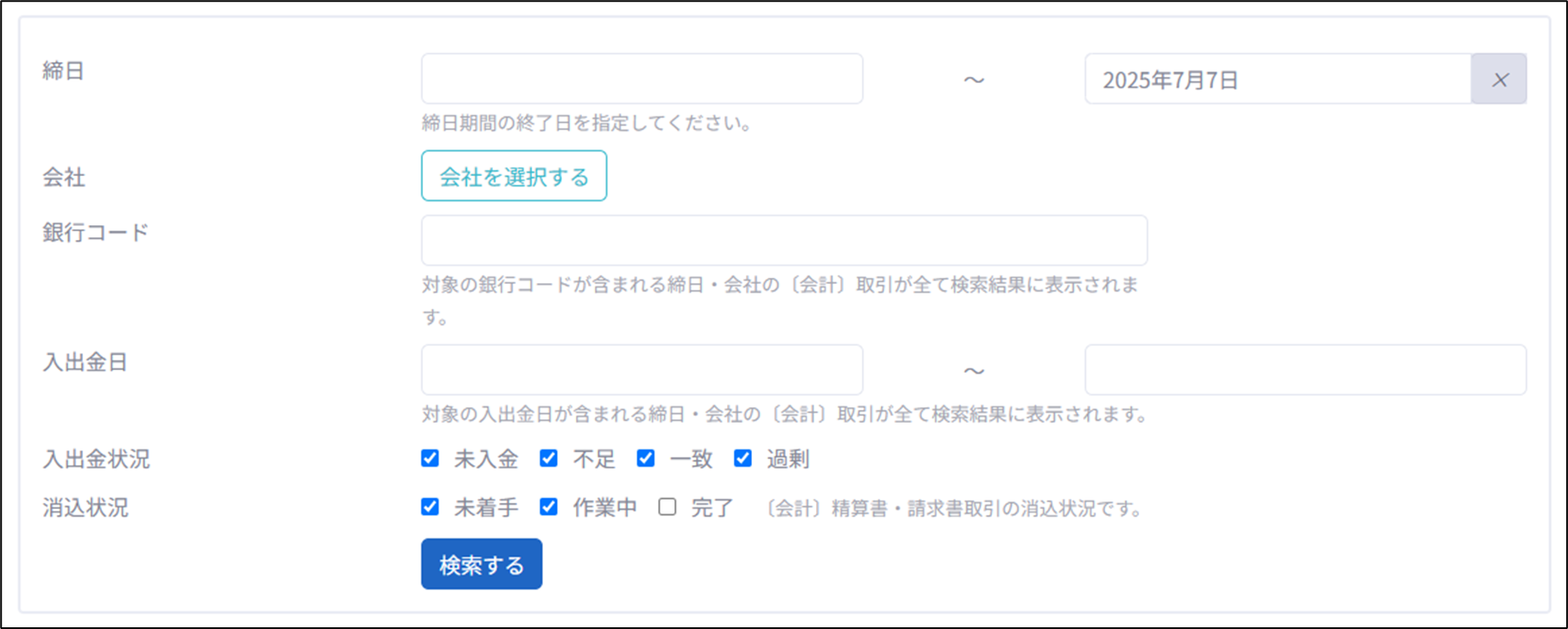
Task: Click the 銀行コード field label
Action: 96,232
